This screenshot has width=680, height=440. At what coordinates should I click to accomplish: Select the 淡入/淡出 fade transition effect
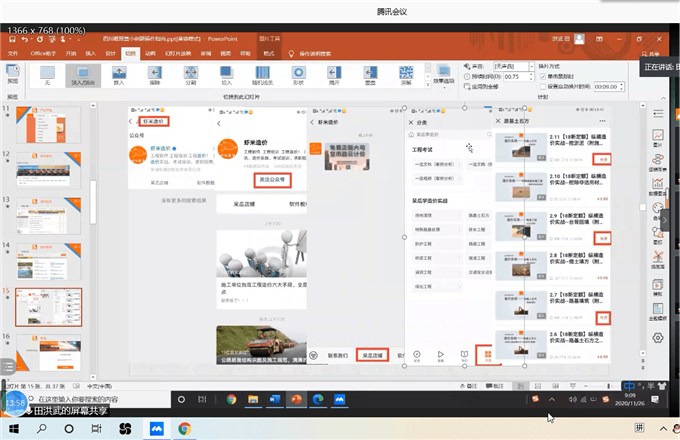click(x=83, y=75)
